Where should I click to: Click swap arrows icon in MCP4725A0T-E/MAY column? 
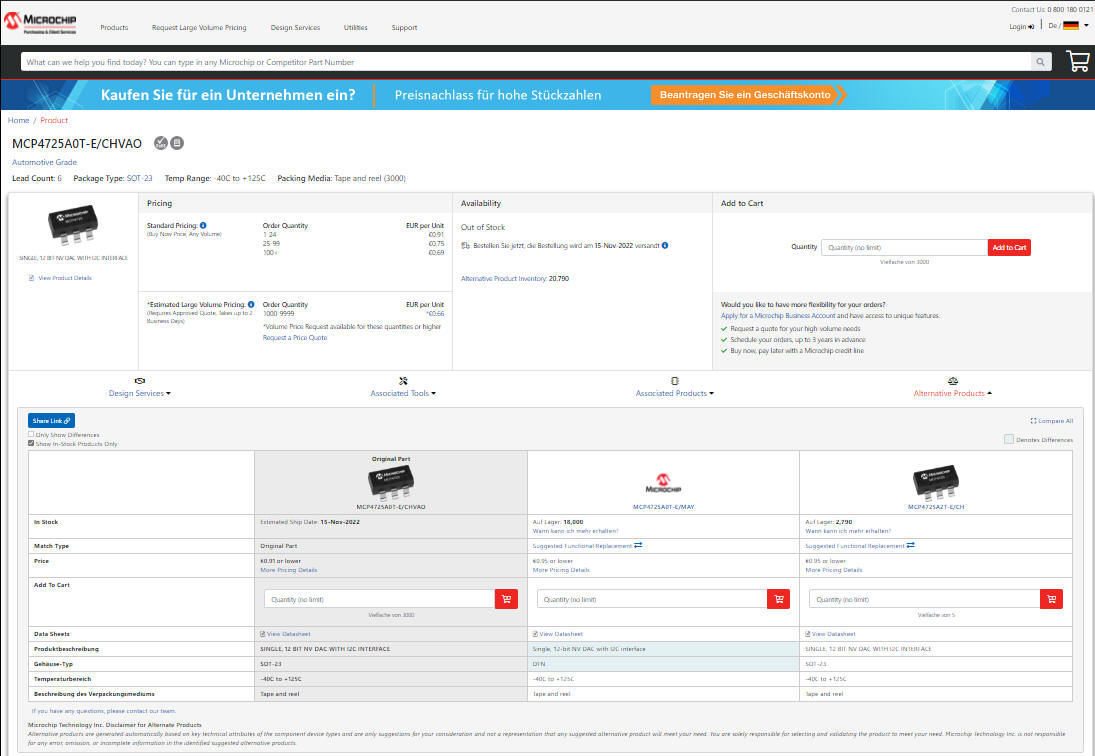coord(638,545)
